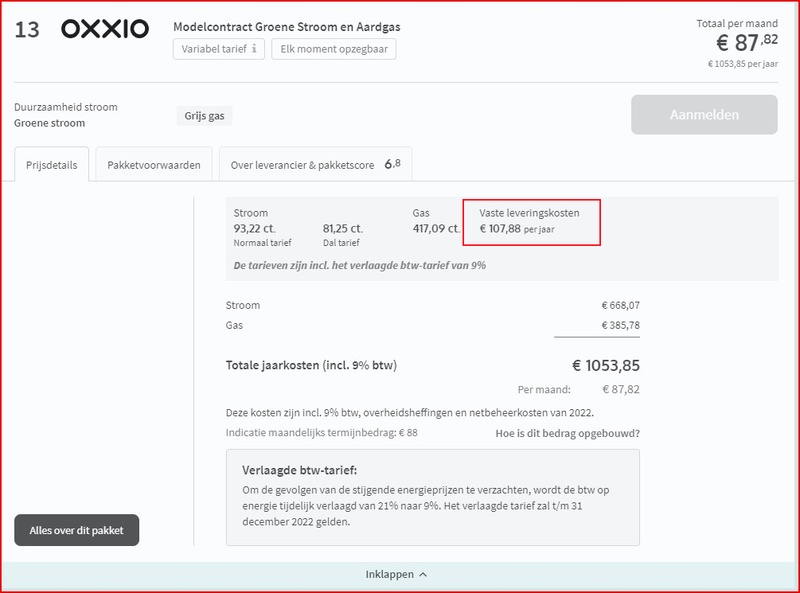Click the Elk moment opzegbaar badge
The image size is (800, 593).
334,49
